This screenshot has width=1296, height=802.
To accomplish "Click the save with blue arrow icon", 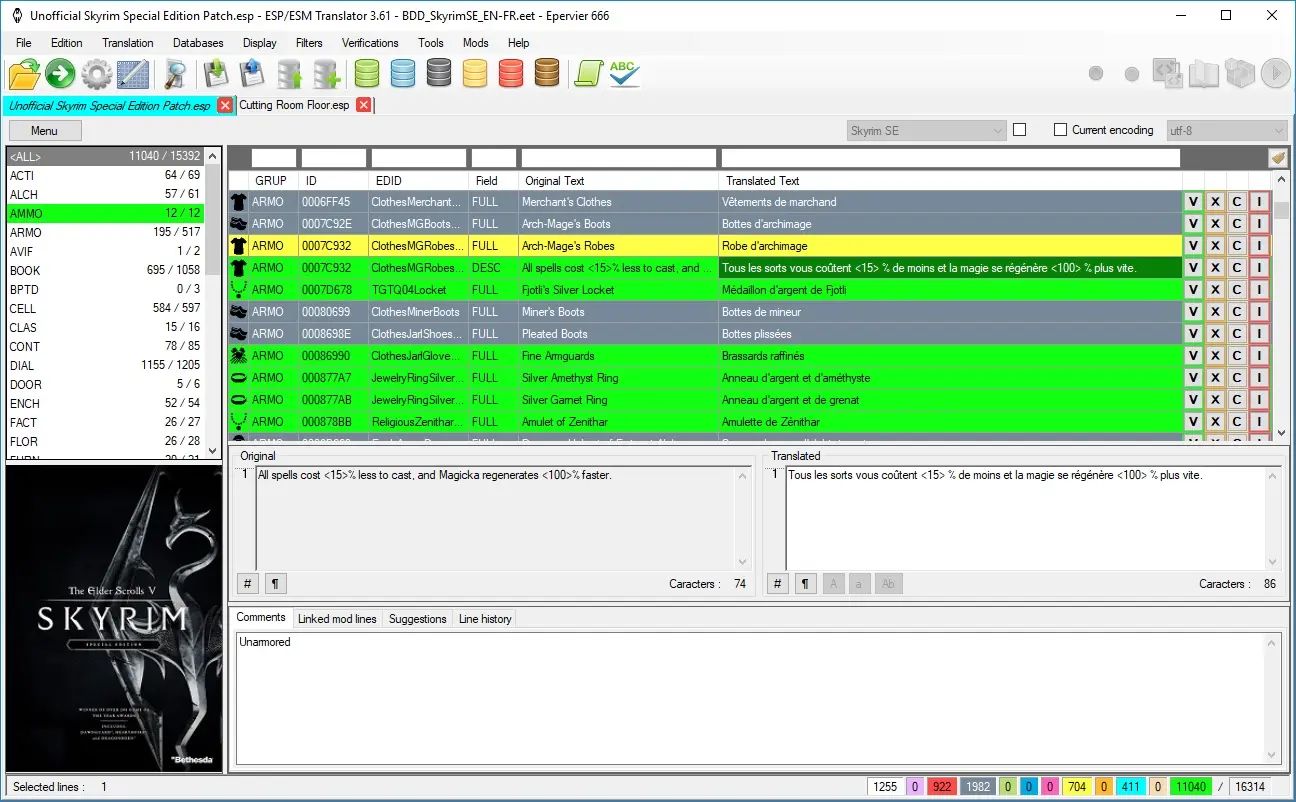I will tap(251, 74).
